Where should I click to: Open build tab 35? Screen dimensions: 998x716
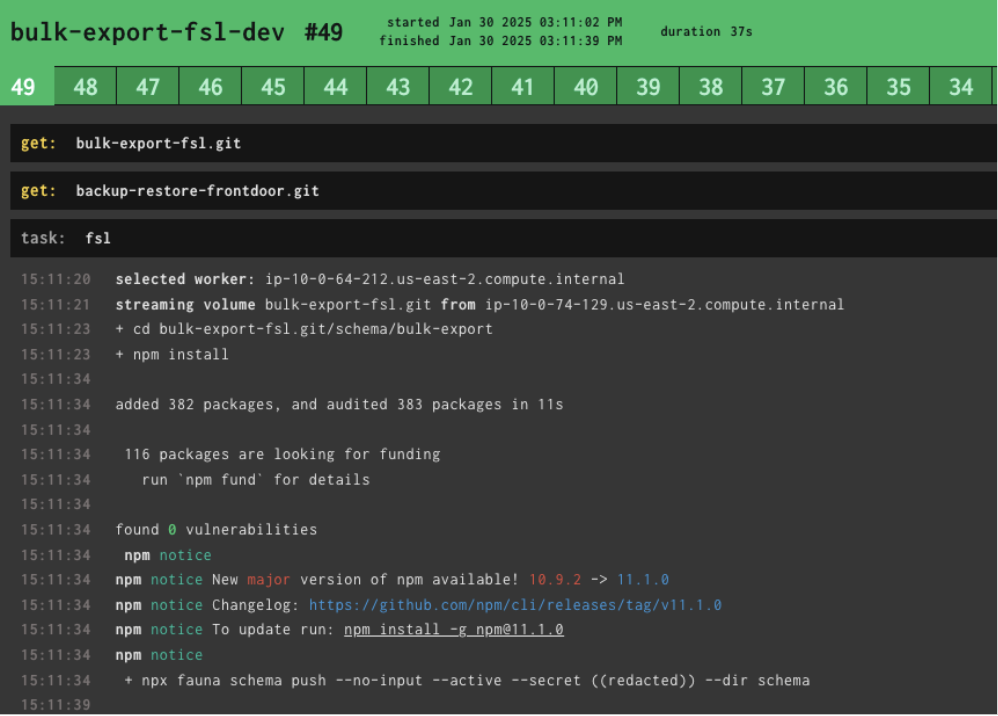tap(898, 86)
